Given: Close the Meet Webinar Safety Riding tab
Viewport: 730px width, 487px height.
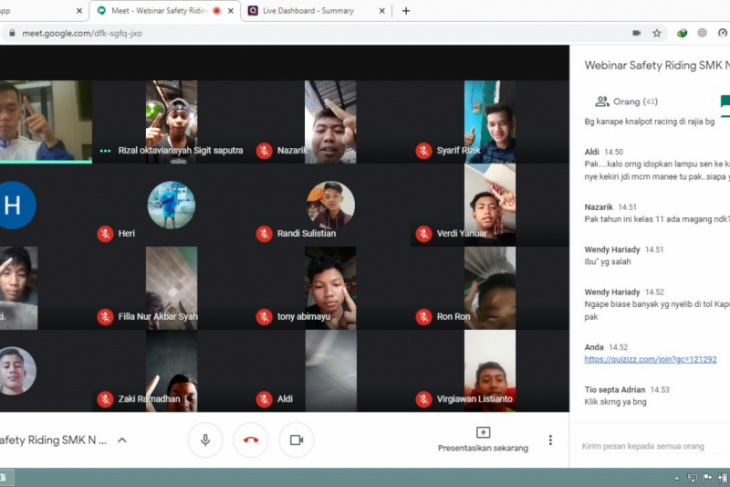Looking at the screenshot, I should click(230, 11).
